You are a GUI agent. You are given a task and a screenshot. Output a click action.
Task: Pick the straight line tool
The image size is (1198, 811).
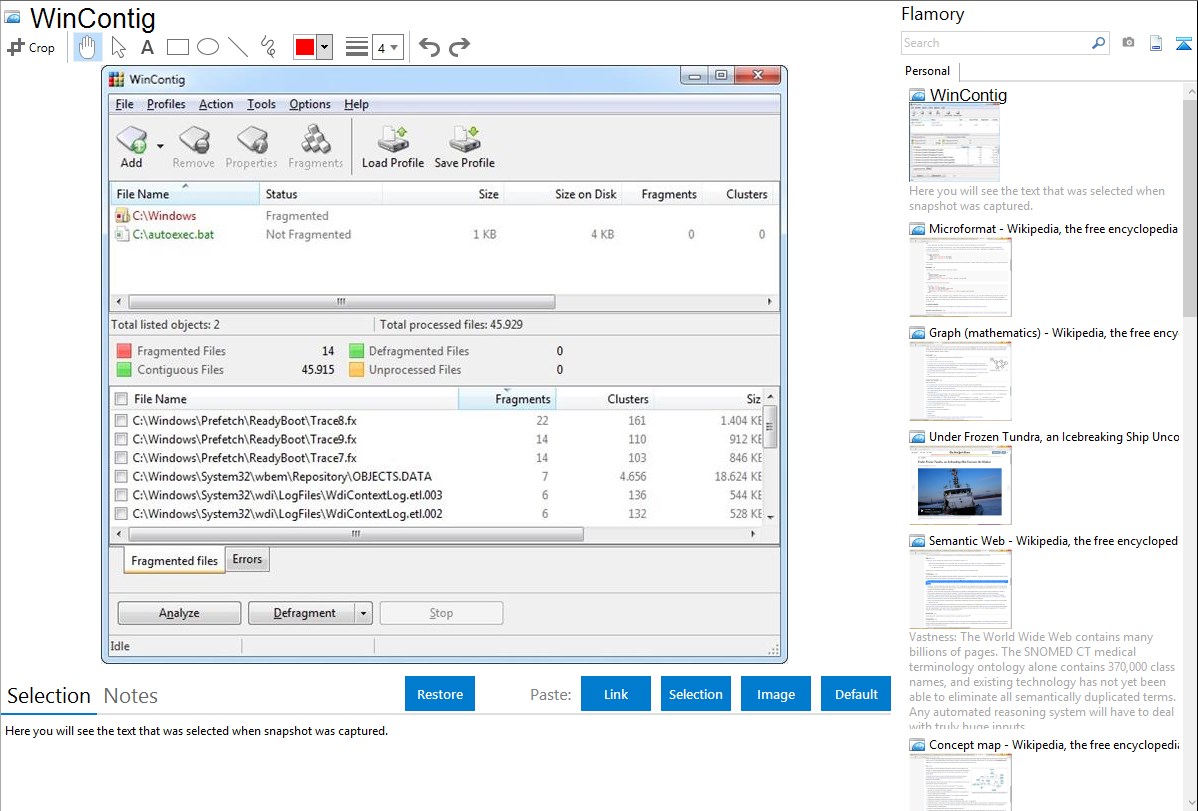point(238,47)
